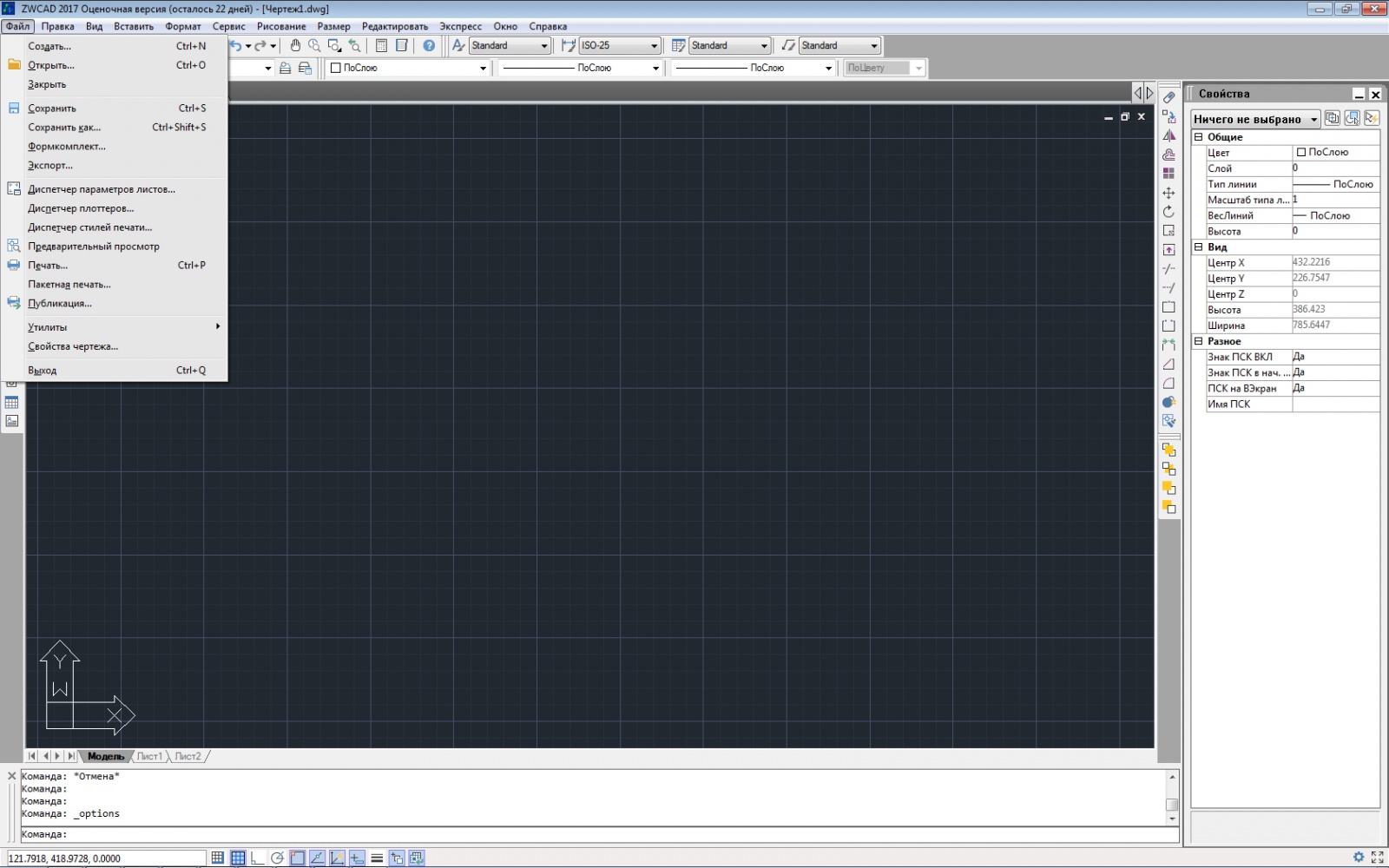Select the Pan hand tool
Screen dimensions: 1389x868
[295, 46]
